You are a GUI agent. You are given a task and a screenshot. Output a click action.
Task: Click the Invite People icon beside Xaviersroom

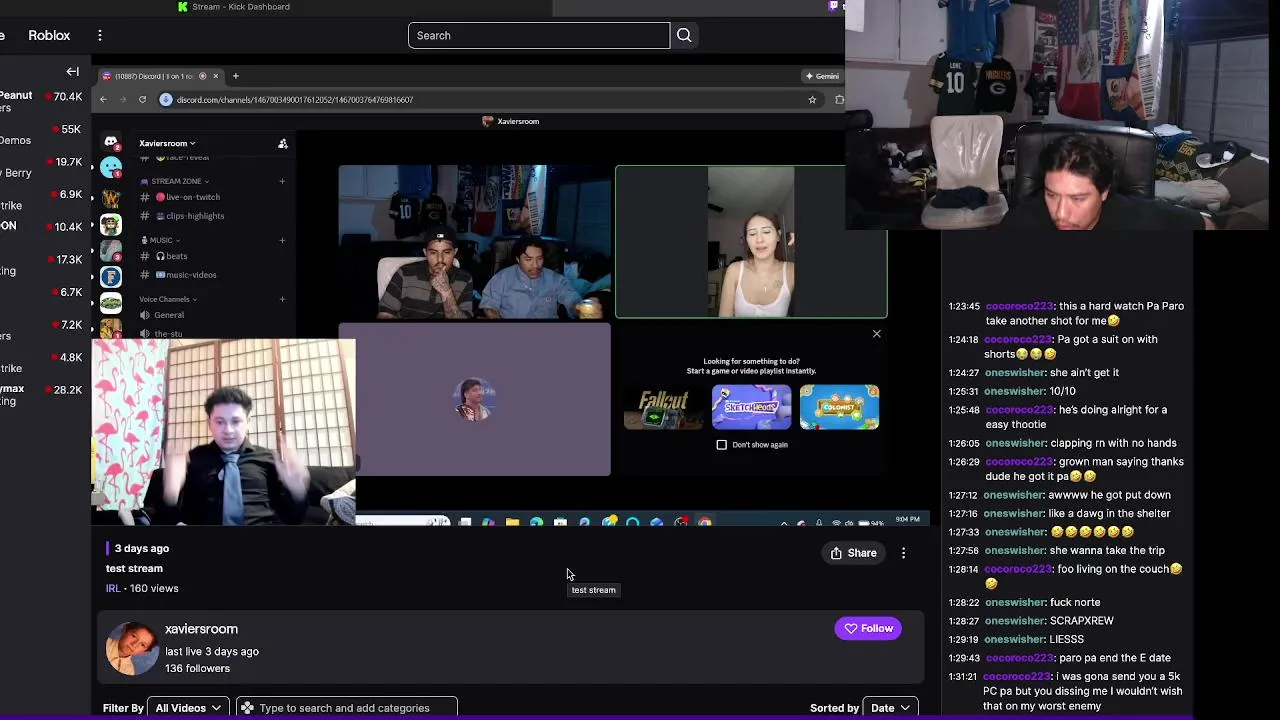pyautogui.click(x=283, y=144)
